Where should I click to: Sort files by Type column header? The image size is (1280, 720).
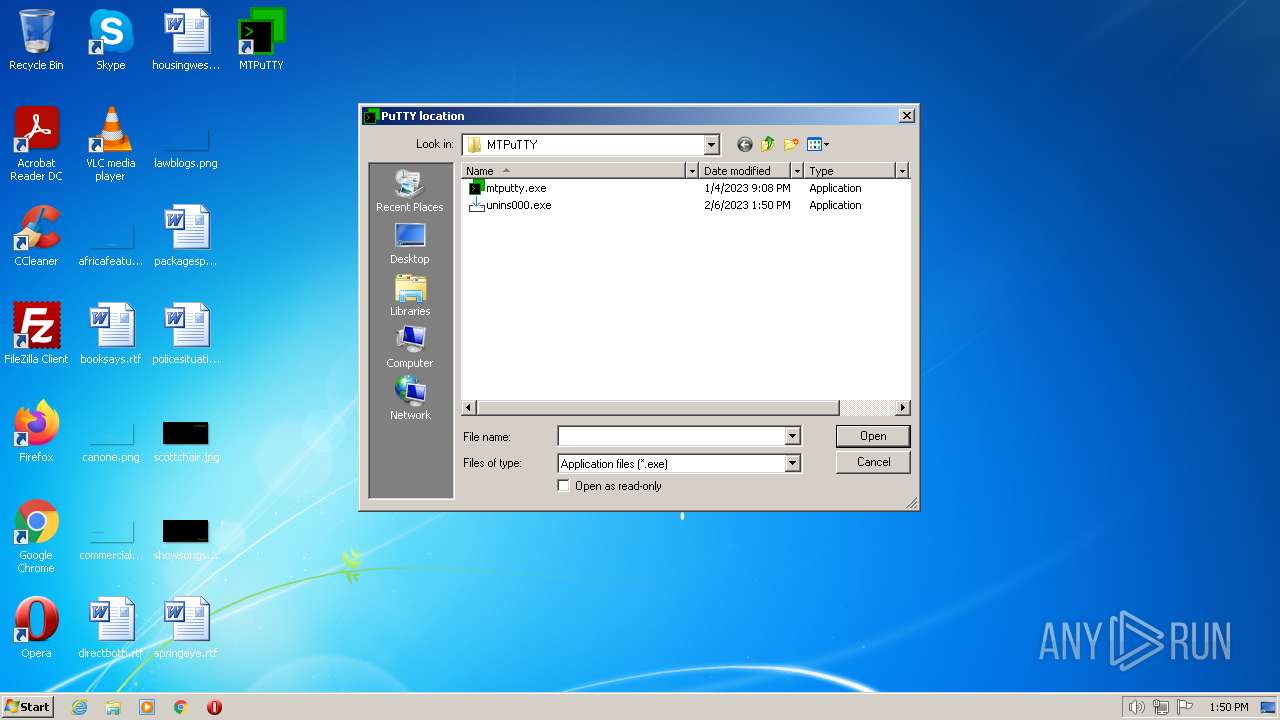click(x=850, y=171)
